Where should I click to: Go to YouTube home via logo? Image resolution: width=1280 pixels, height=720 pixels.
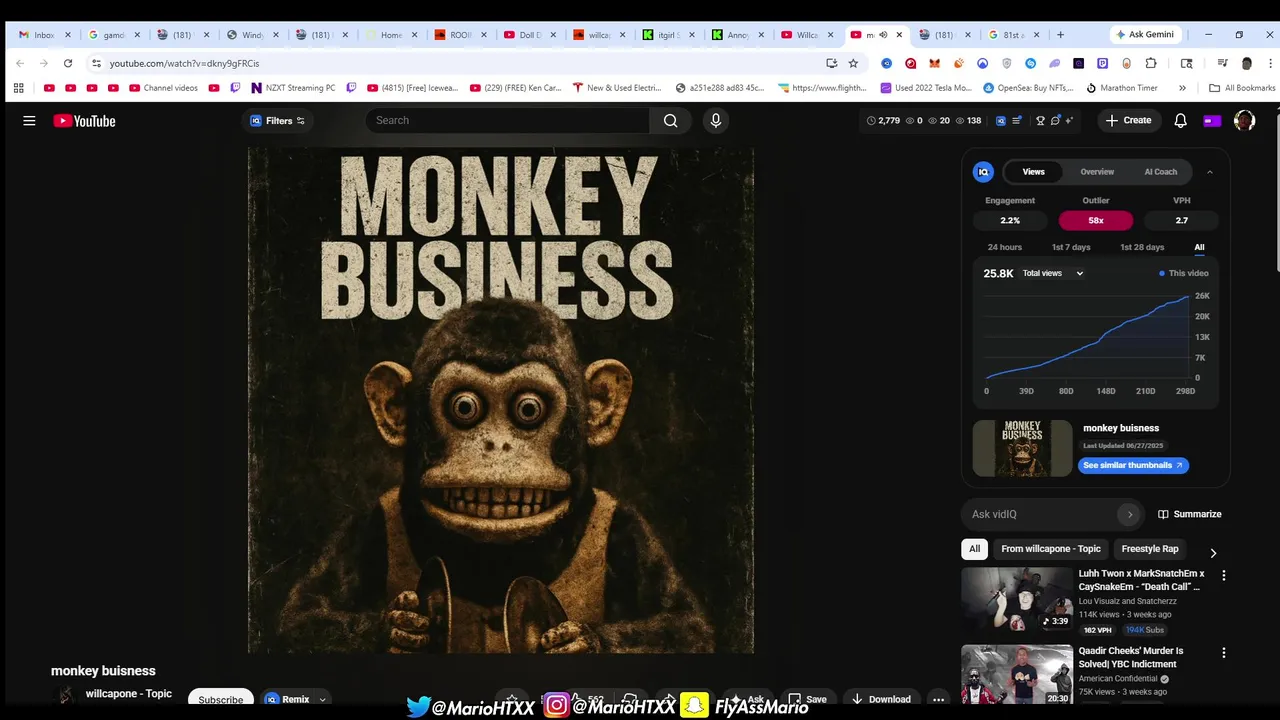(x=85, y=121)
